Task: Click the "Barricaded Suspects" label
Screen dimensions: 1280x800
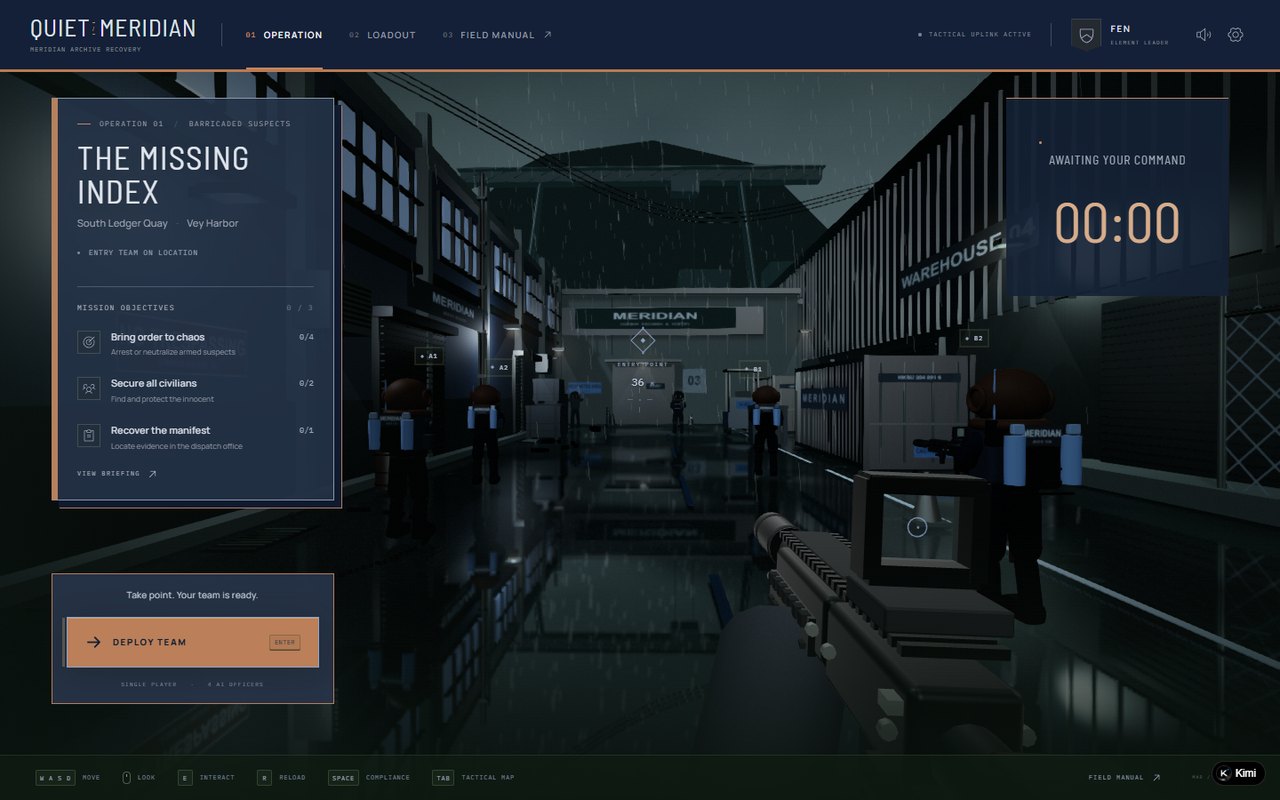Action: (x=239, y=124)
